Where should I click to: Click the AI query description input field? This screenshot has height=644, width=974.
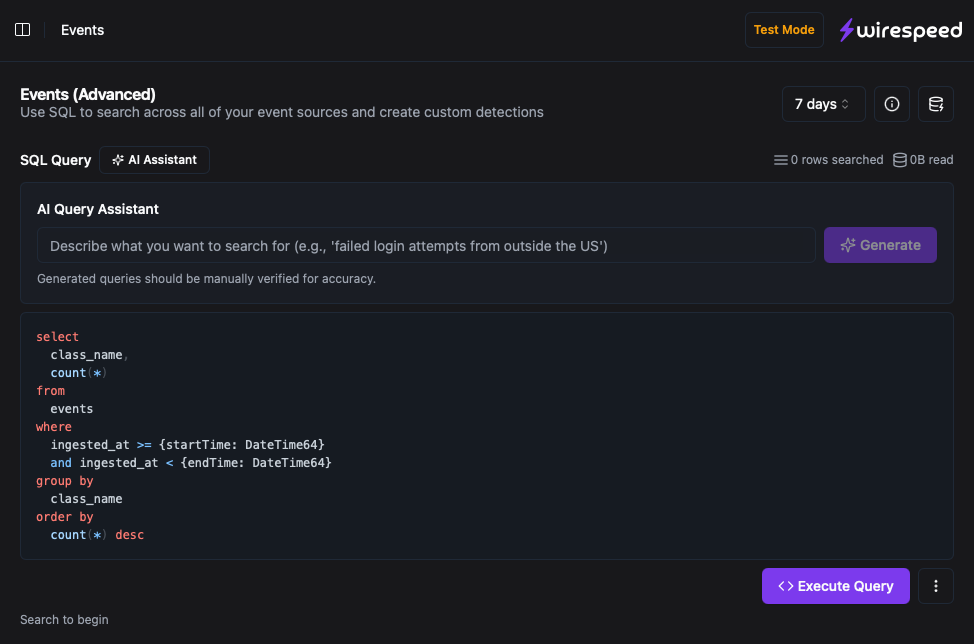point(425,244)
